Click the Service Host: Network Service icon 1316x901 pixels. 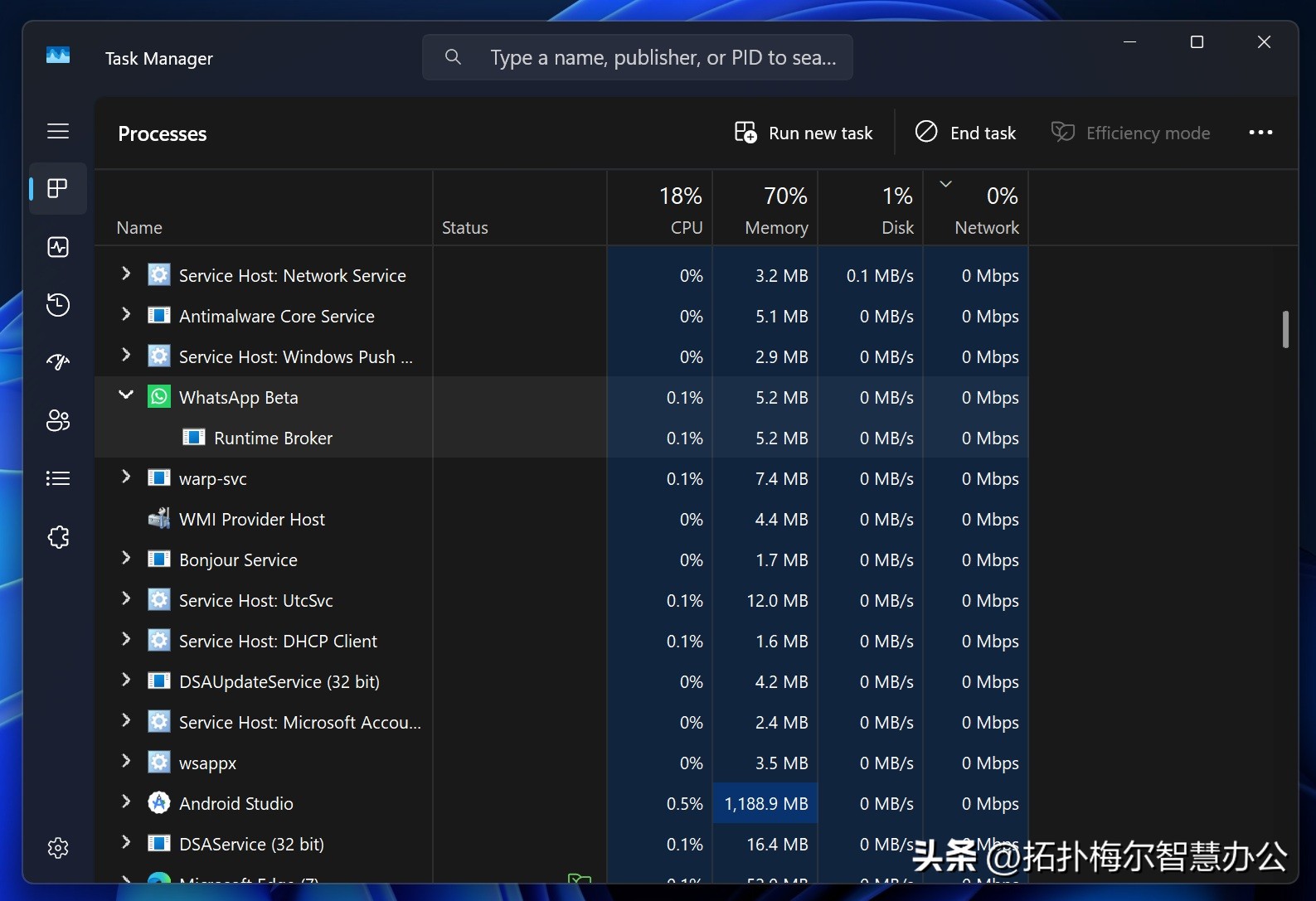pos(159,274)
